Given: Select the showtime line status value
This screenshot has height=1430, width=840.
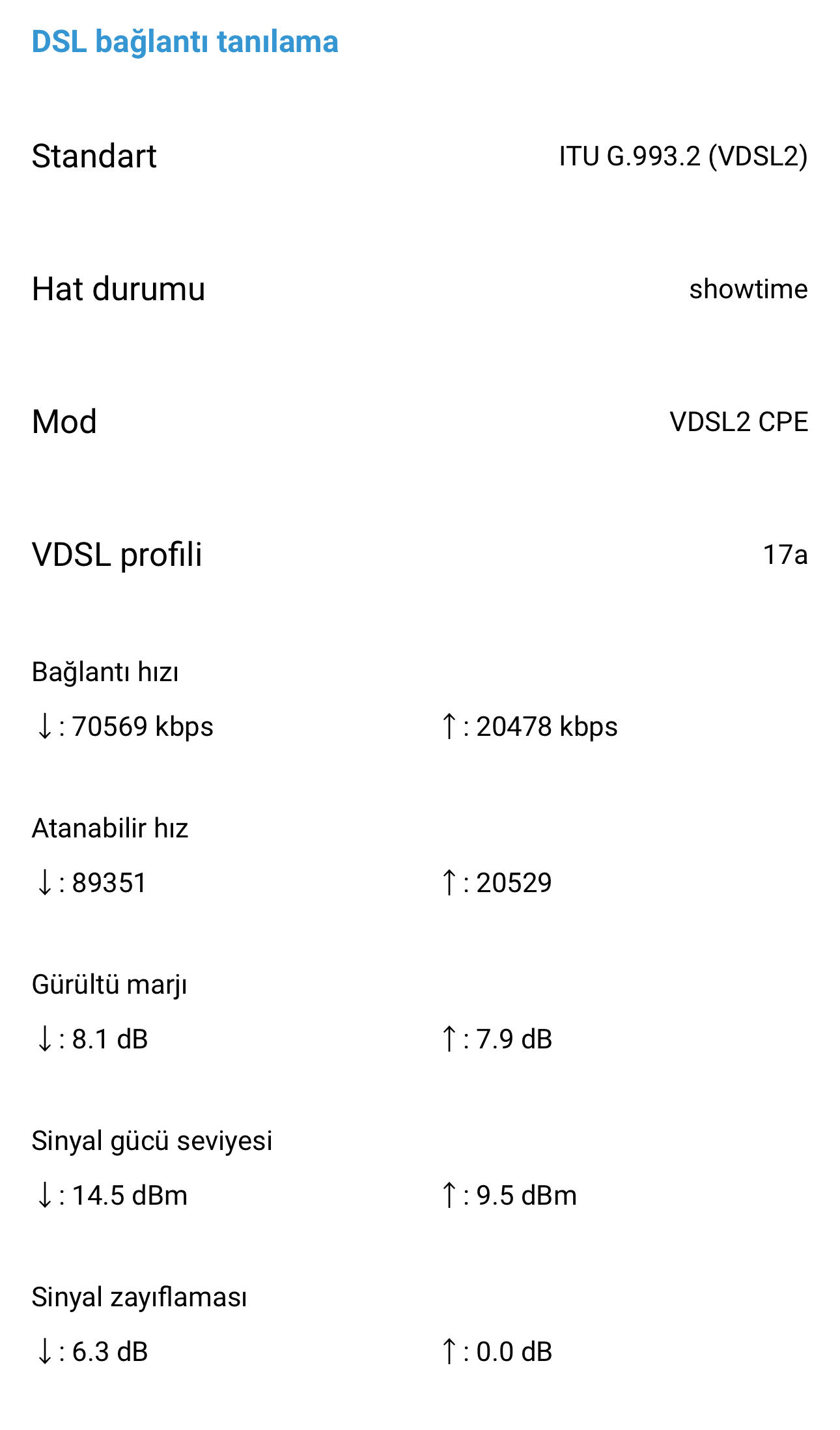Looking at the screenshot, I should pyautogui.click(x=748, y=289).
